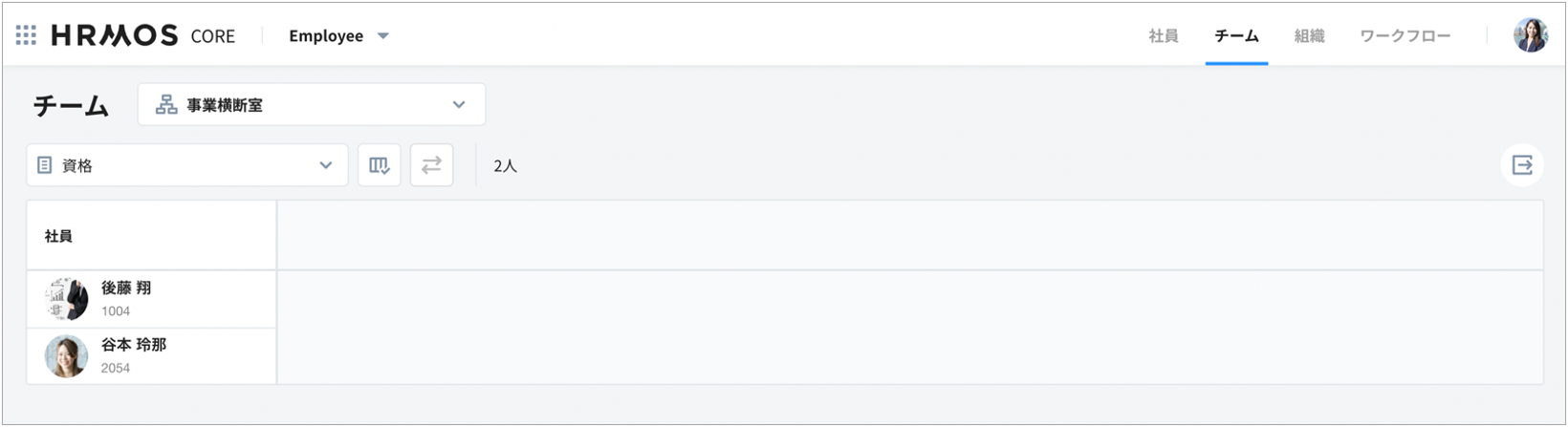This screenshot has height=427, width=1568.
Task: Open the apps grid launcher icon
Action: coord(26,35)
